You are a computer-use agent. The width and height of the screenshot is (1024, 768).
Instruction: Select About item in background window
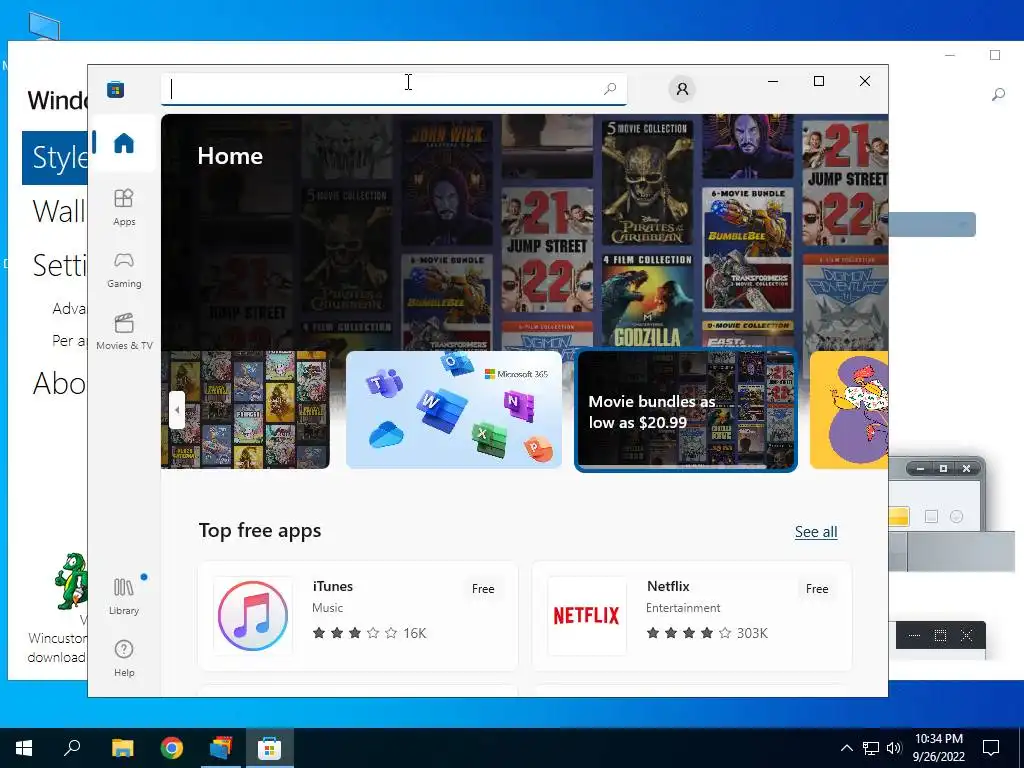coord(59,383)
